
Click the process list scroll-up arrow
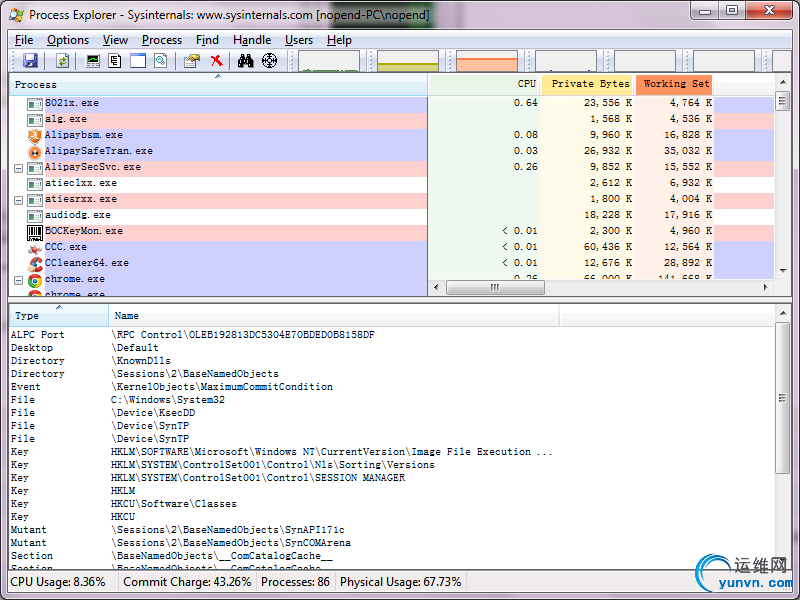[x=783, y=82]
